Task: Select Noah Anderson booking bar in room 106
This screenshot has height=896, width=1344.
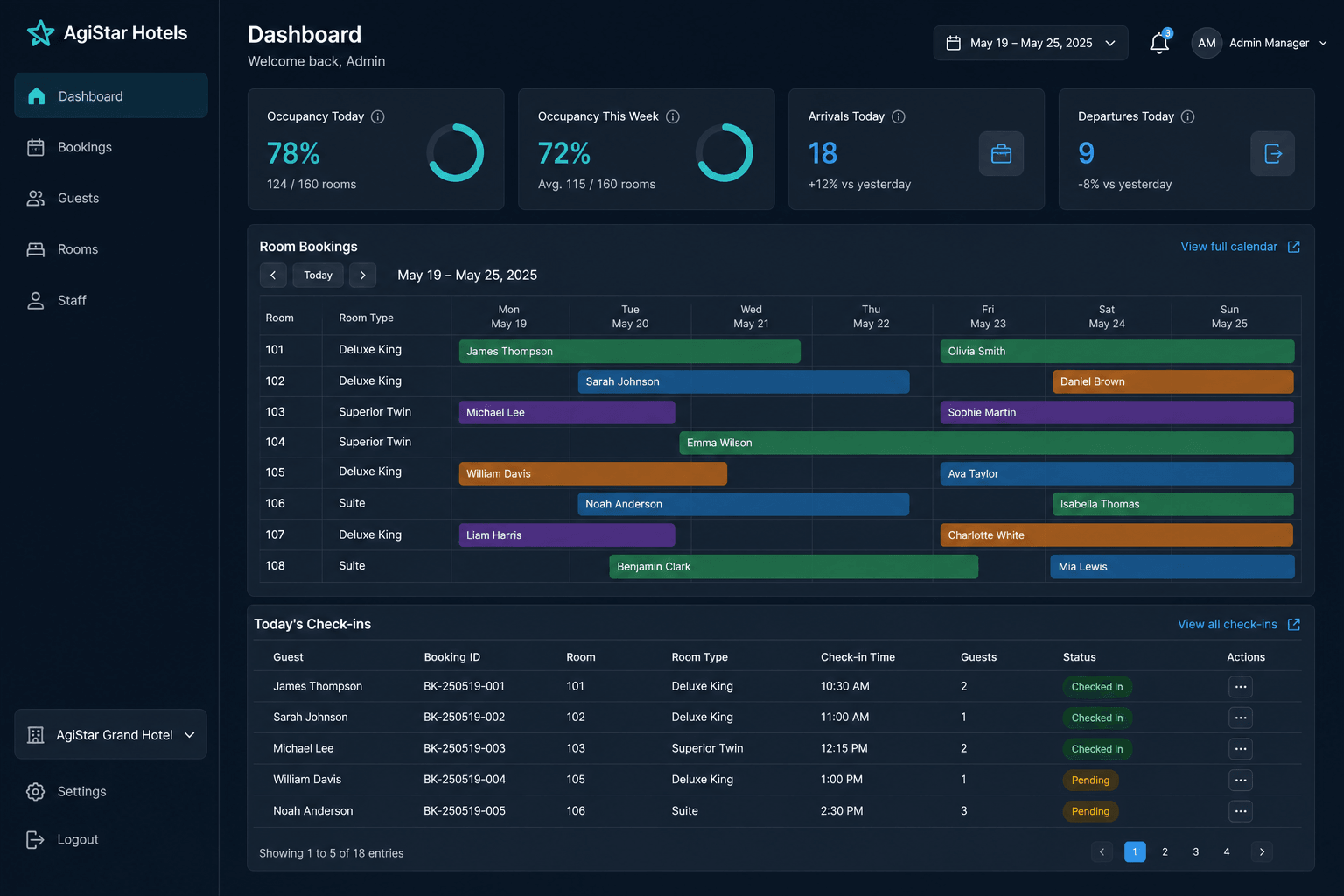Action: coord(744,504)
